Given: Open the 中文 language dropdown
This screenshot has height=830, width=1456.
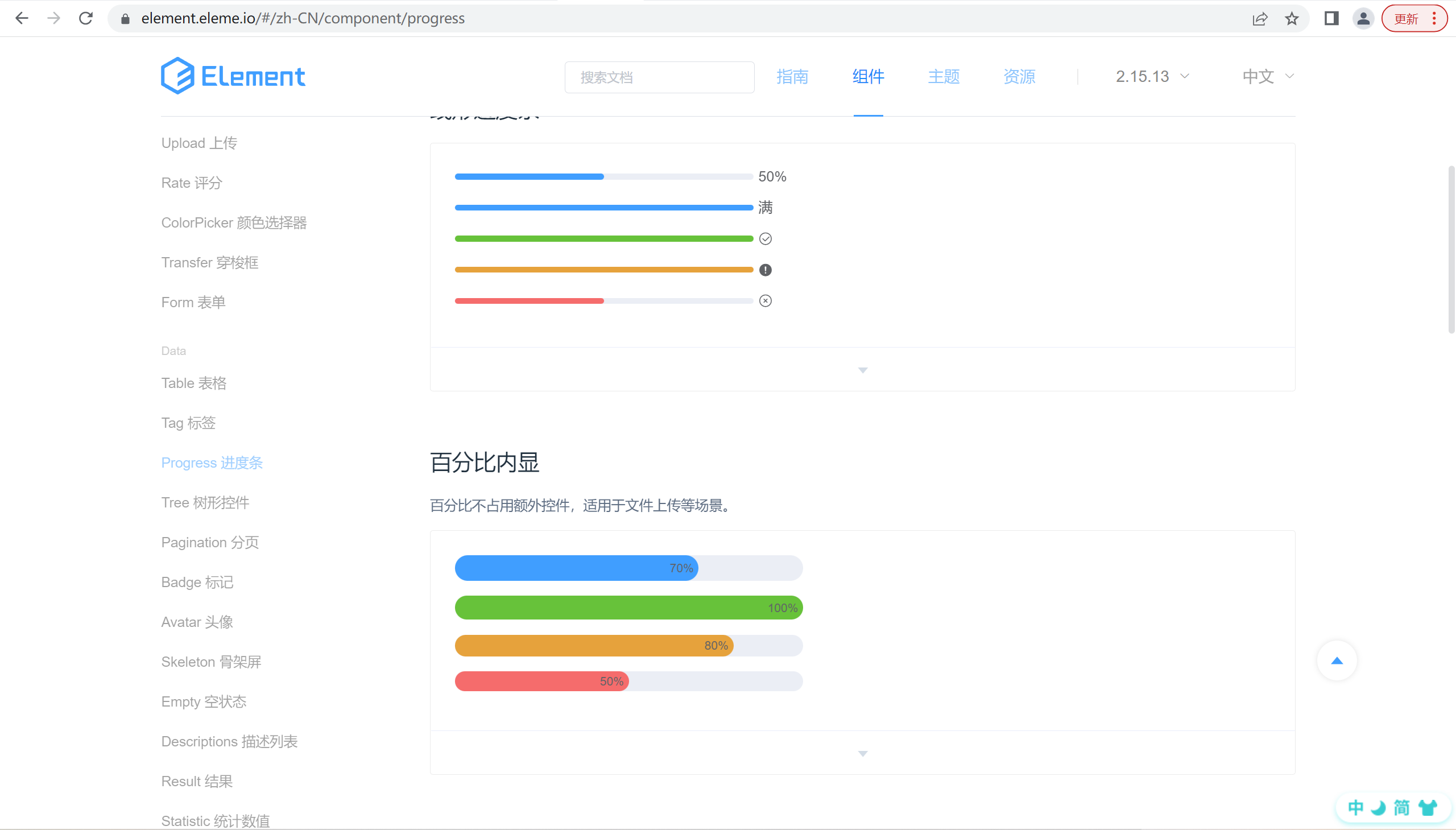Looking at the screenshot, I should pyautogui.click(x=1268, y=76).
